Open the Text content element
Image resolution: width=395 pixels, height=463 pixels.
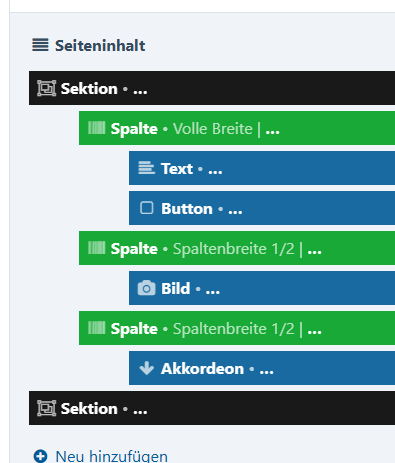(262, 168)
